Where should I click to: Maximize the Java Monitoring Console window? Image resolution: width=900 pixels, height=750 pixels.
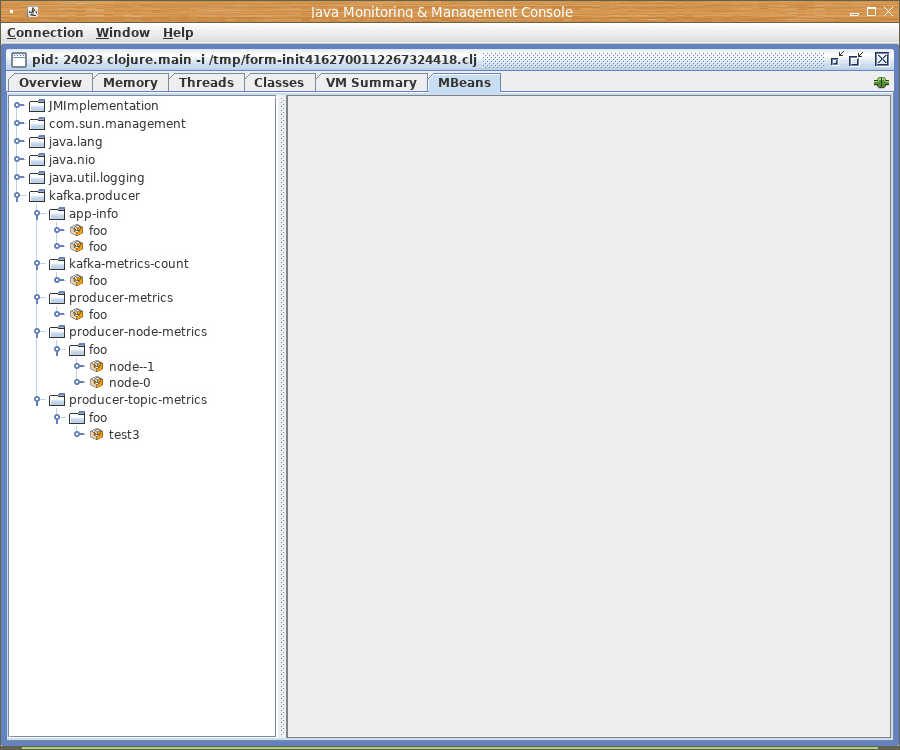click(871, 12)
